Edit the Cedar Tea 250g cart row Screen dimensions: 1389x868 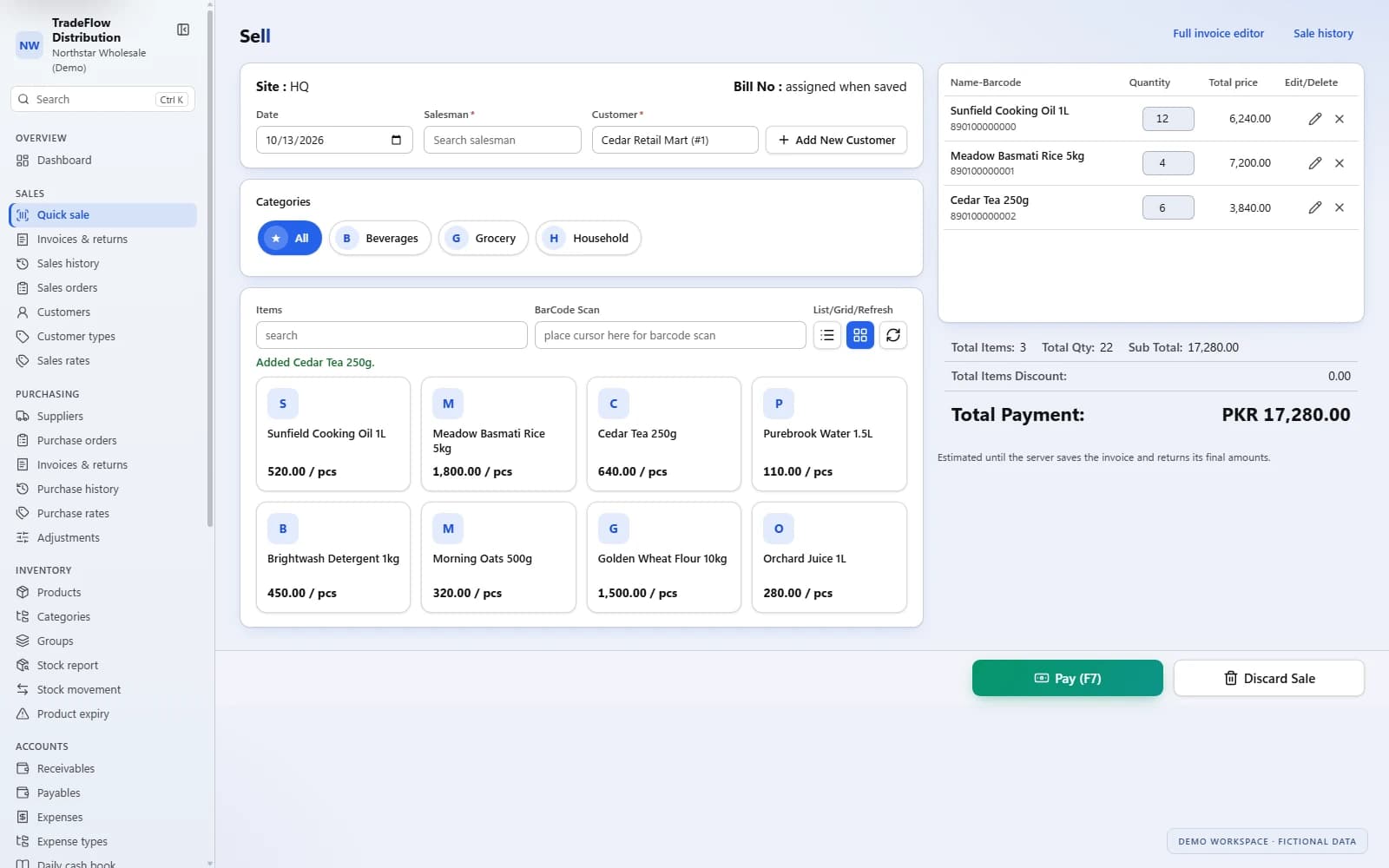(1315, 207)
